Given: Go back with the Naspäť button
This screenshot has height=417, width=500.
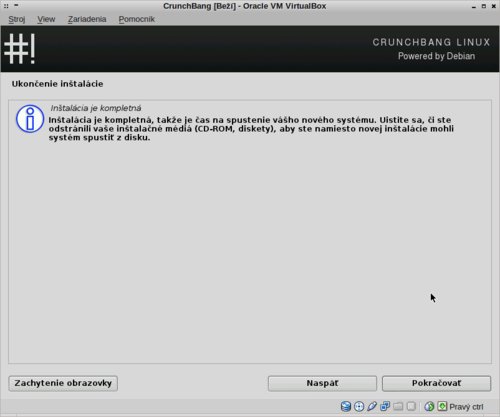Looking at the screenshot, I should point(322,383).
